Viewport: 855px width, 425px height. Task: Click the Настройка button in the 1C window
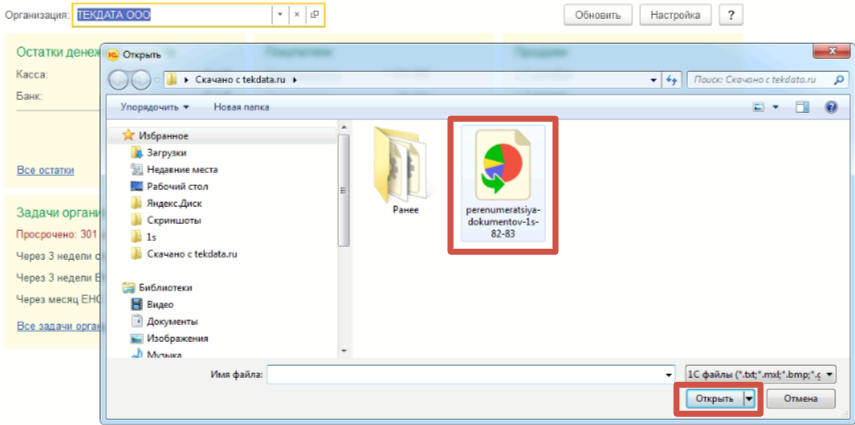[x=675, y=15]
